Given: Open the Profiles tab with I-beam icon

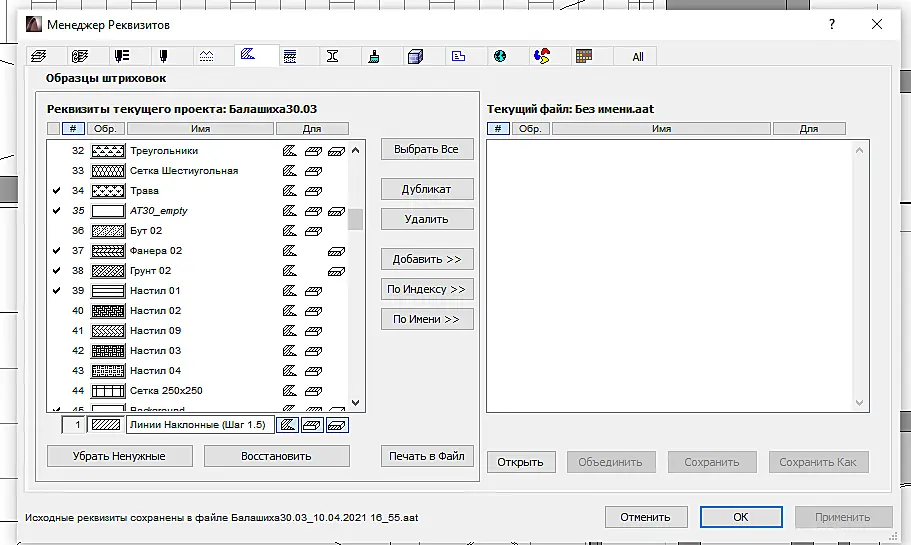Looking at the screenshot, I should 332,56.
